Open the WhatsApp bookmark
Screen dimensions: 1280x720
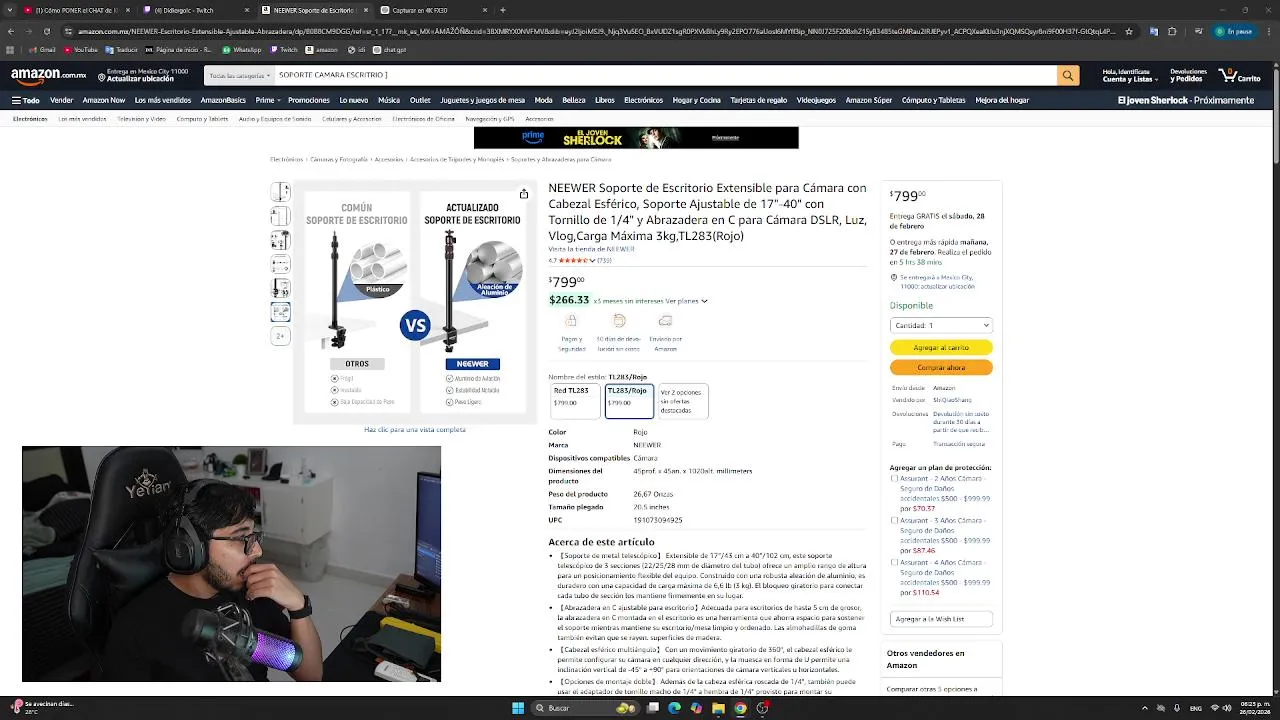click(x=242, y=49)
